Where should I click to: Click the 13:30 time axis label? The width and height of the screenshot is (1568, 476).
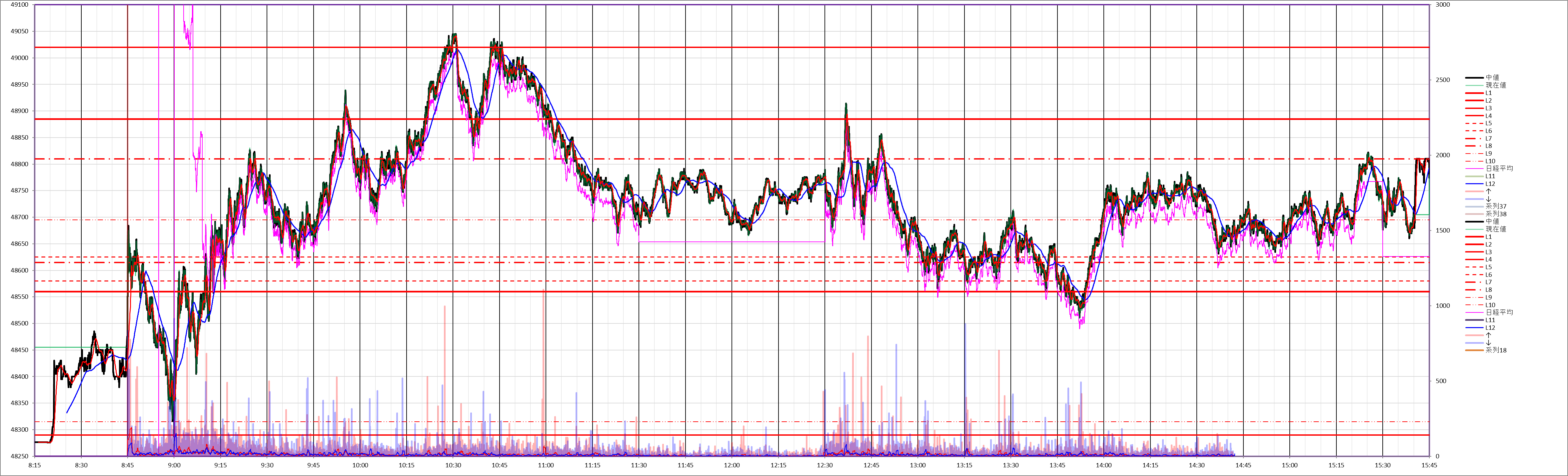tap(1010, 466)
